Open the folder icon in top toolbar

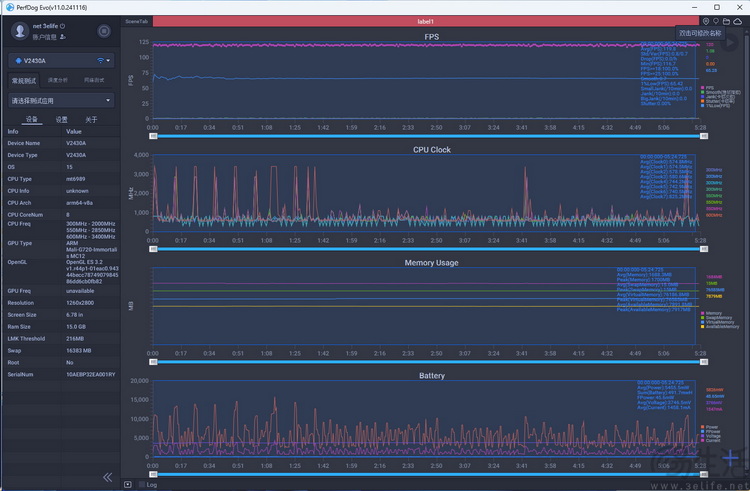pos(727,21)
